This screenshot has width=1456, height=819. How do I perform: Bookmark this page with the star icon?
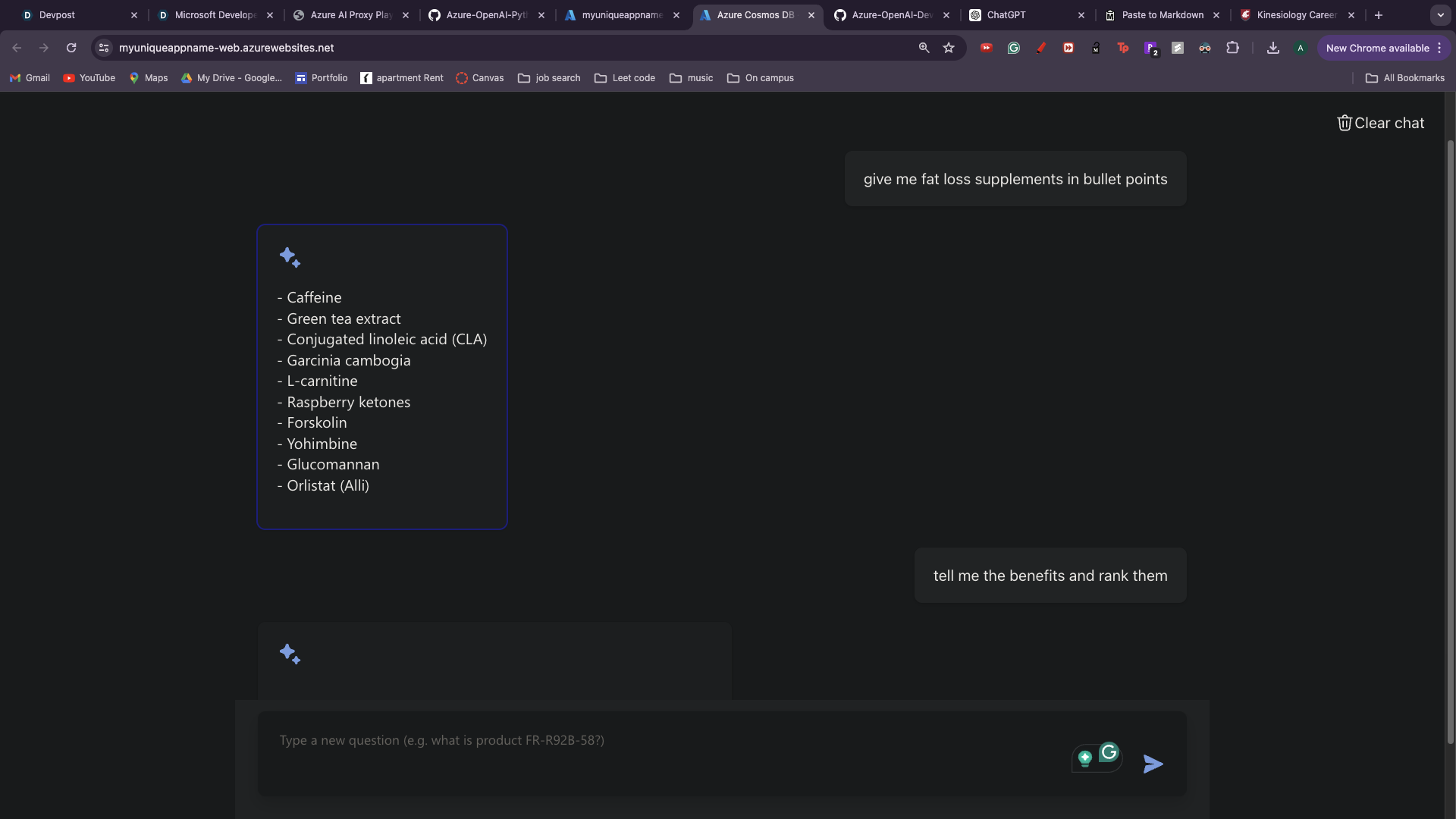click(x=949, y=48)
